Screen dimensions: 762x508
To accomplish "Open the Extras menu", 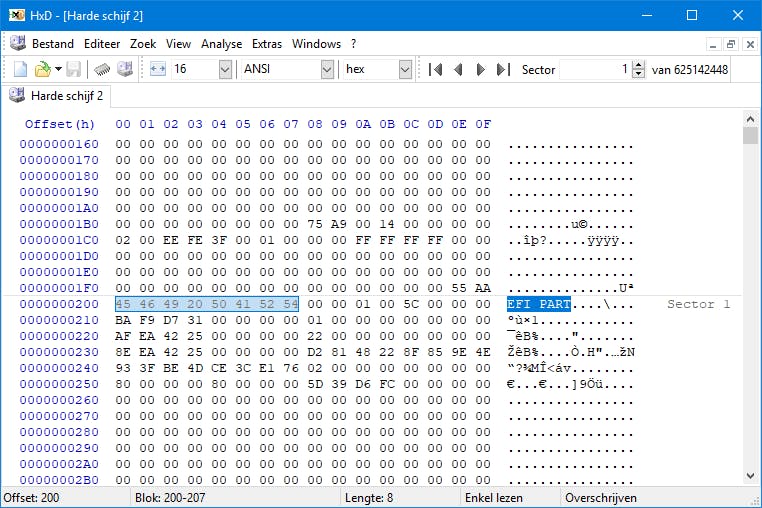I will point(267,44).
